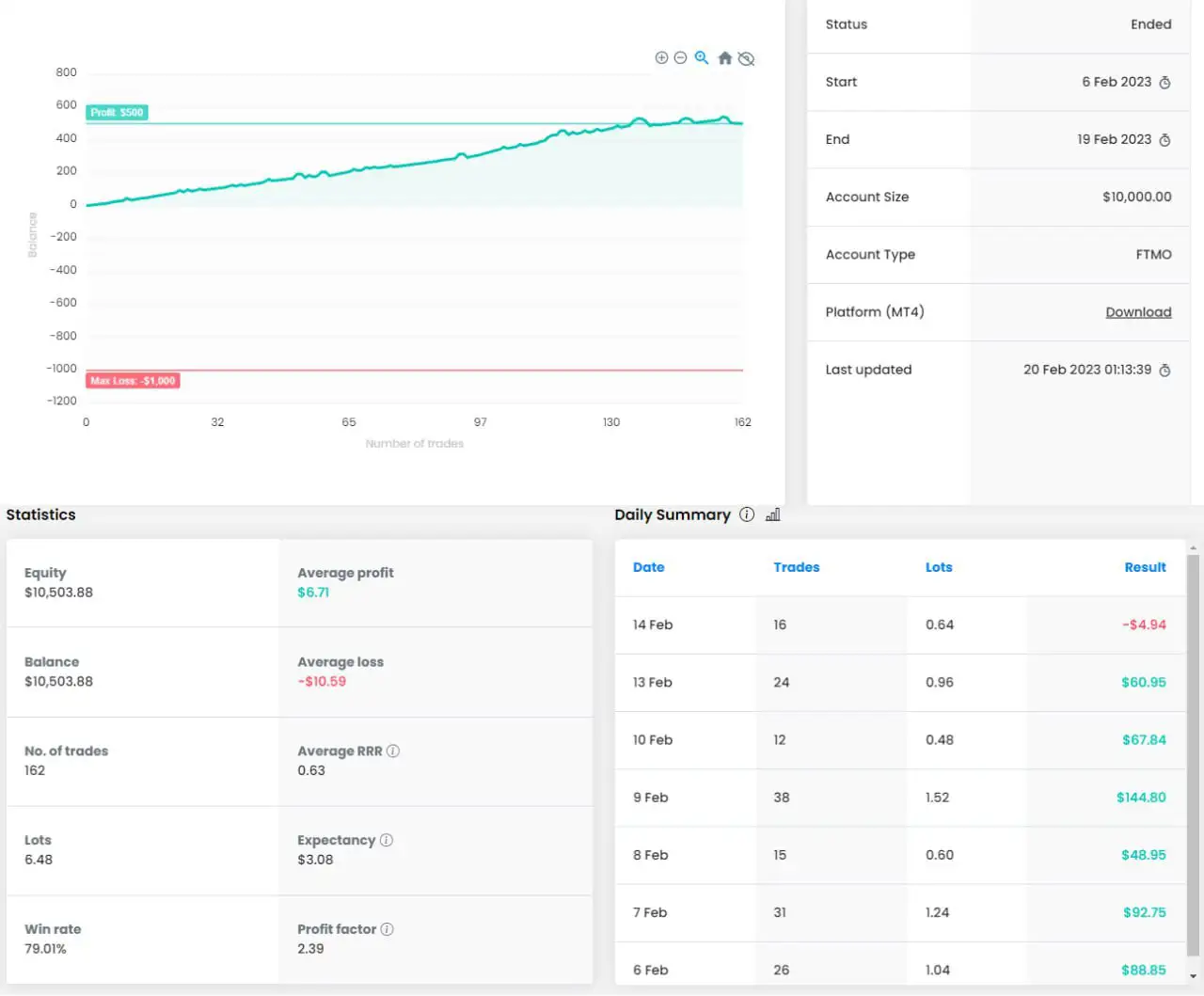Viewport: 1204px width, 996px height.
Task: Select the magnifier selection zoom tool
Action: click(x=702, y=58)
